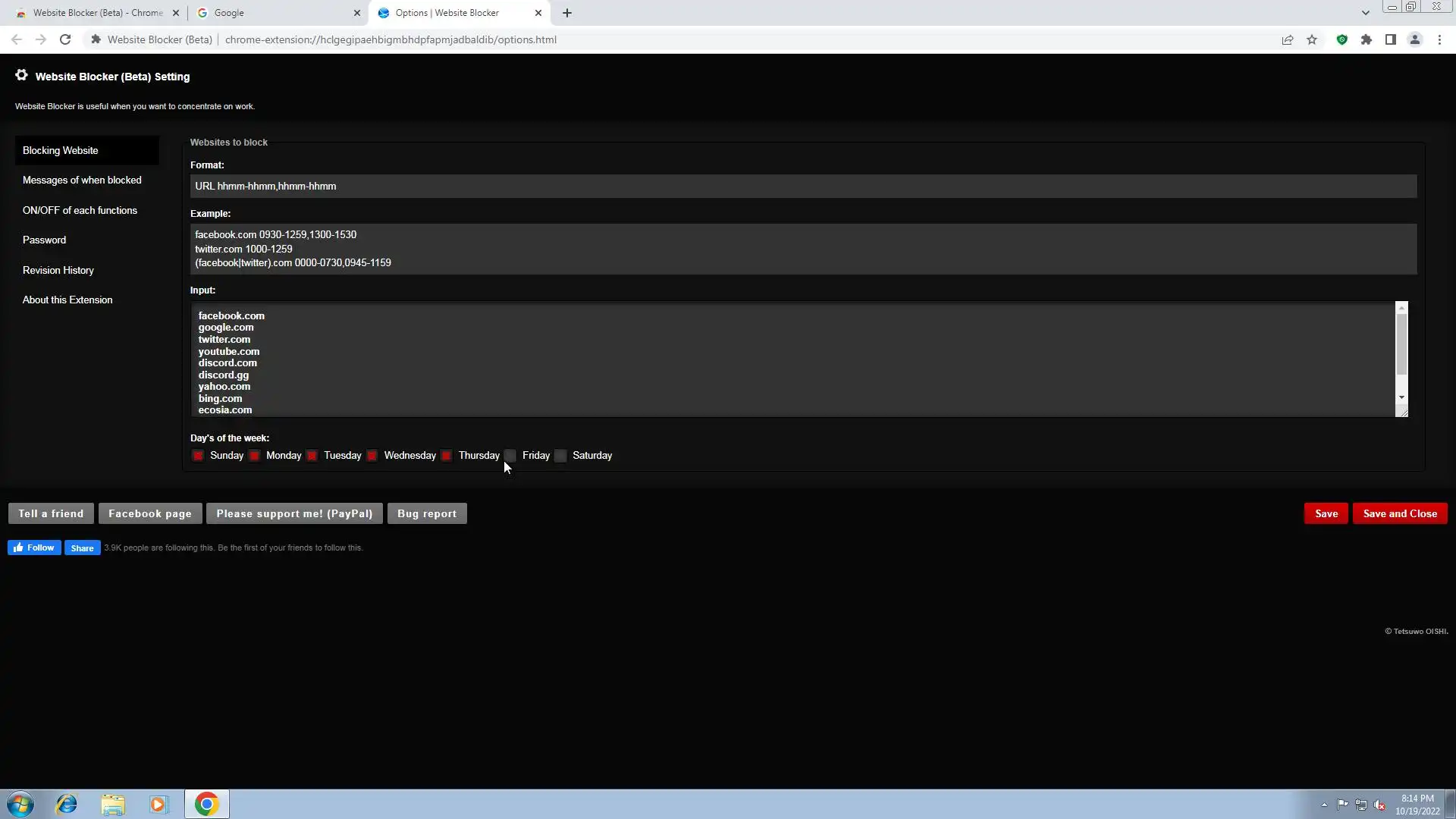Expand the tab search dropdown arrow

1365,13
